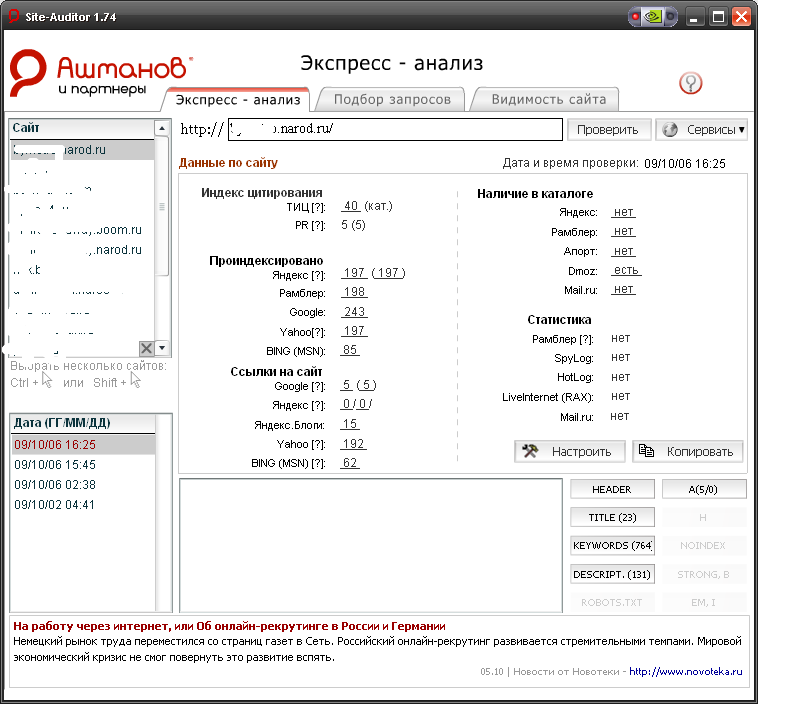Viewport: 800px width, 704px height.
Task: Click the PR [?] help label
Action: tap(310, 225)
